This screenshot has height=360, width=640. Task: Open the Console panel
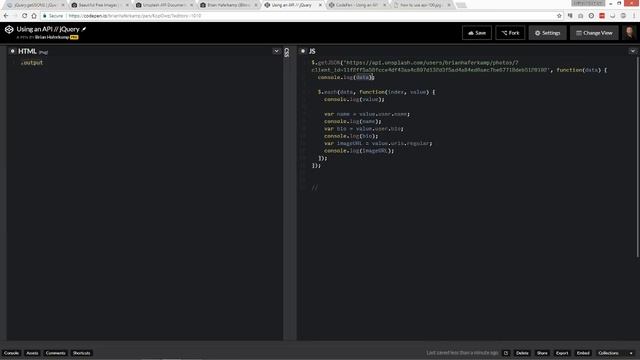[x=11, y=353]
